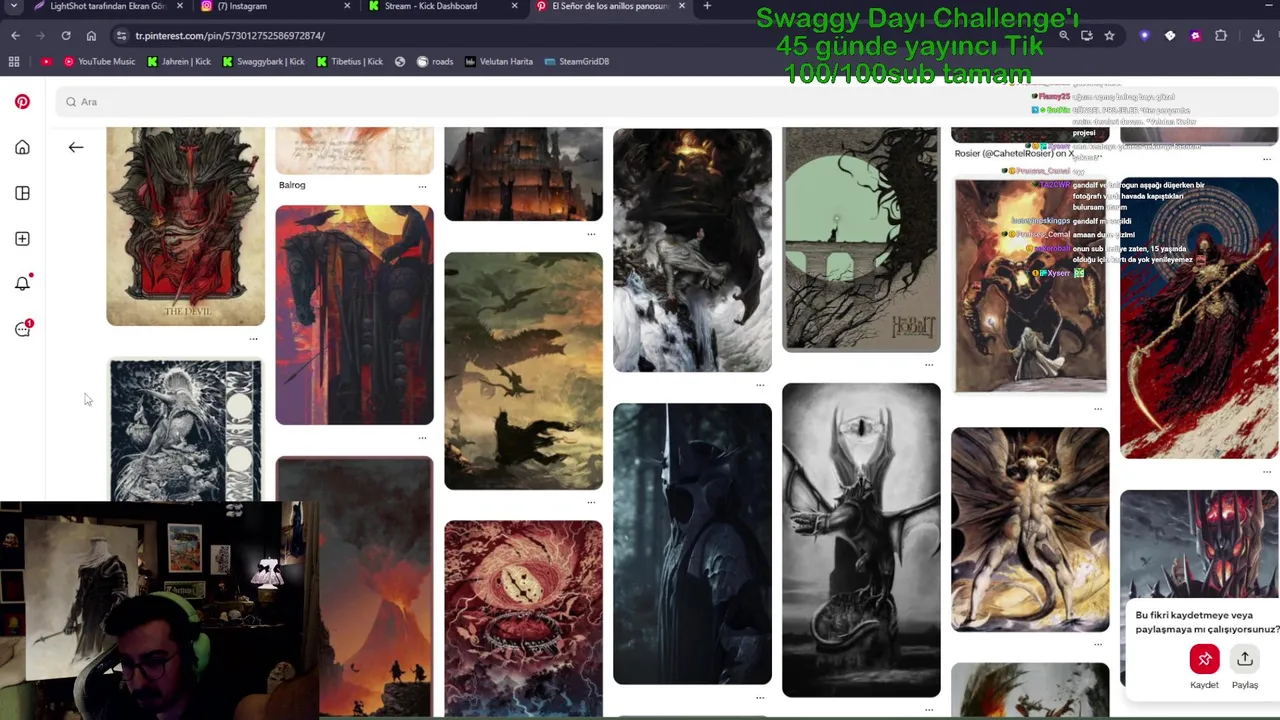This screenshot has height=720, width=1280.
Task: Close the Stream - Kick Dashboard tab
Action: (515, 6)
